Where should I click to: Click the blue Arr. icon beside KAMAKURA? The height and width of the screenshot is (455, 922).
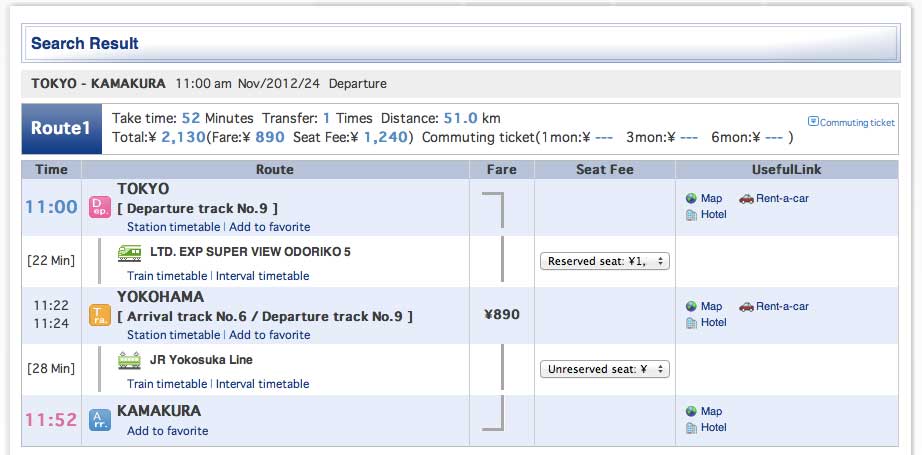click(100, 420)
